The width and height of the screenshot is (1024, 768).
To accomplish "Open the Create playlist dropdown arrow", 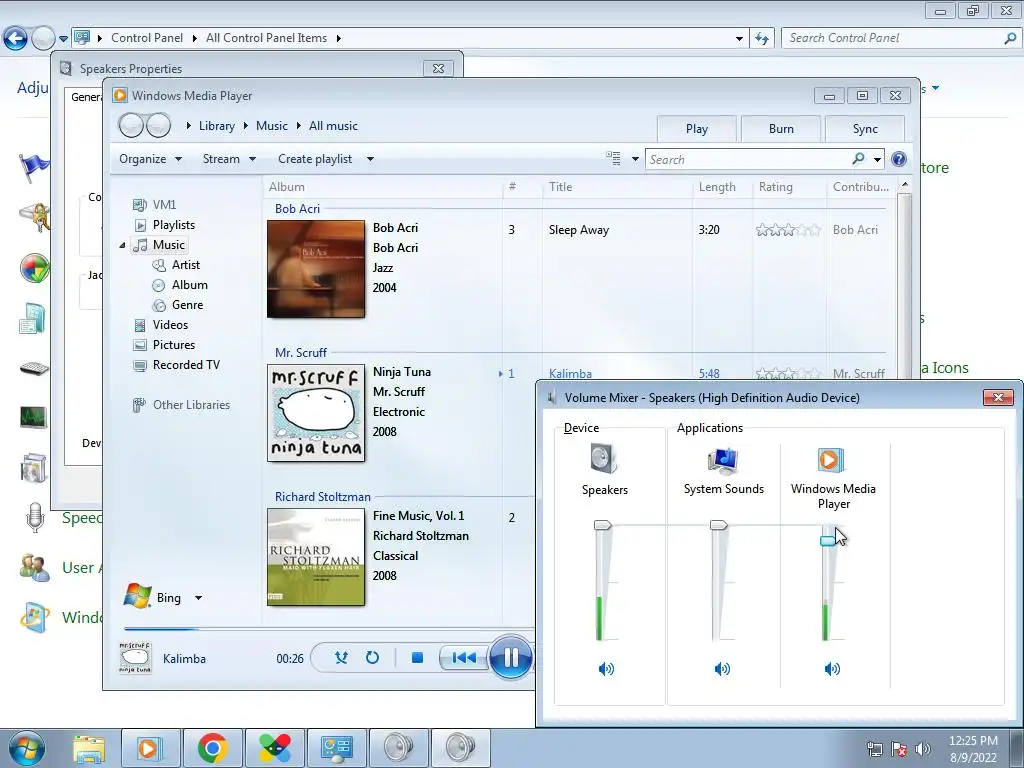I will click(370, 159).
